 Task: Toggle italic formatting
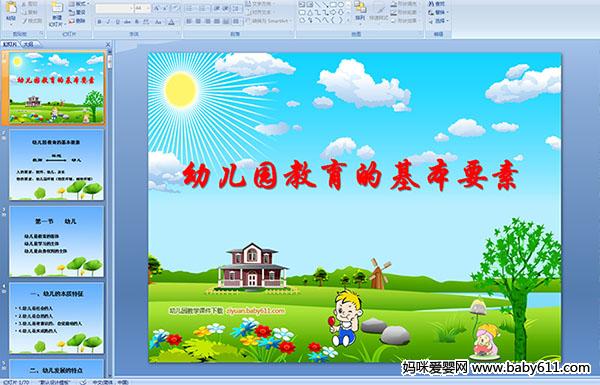109,22
